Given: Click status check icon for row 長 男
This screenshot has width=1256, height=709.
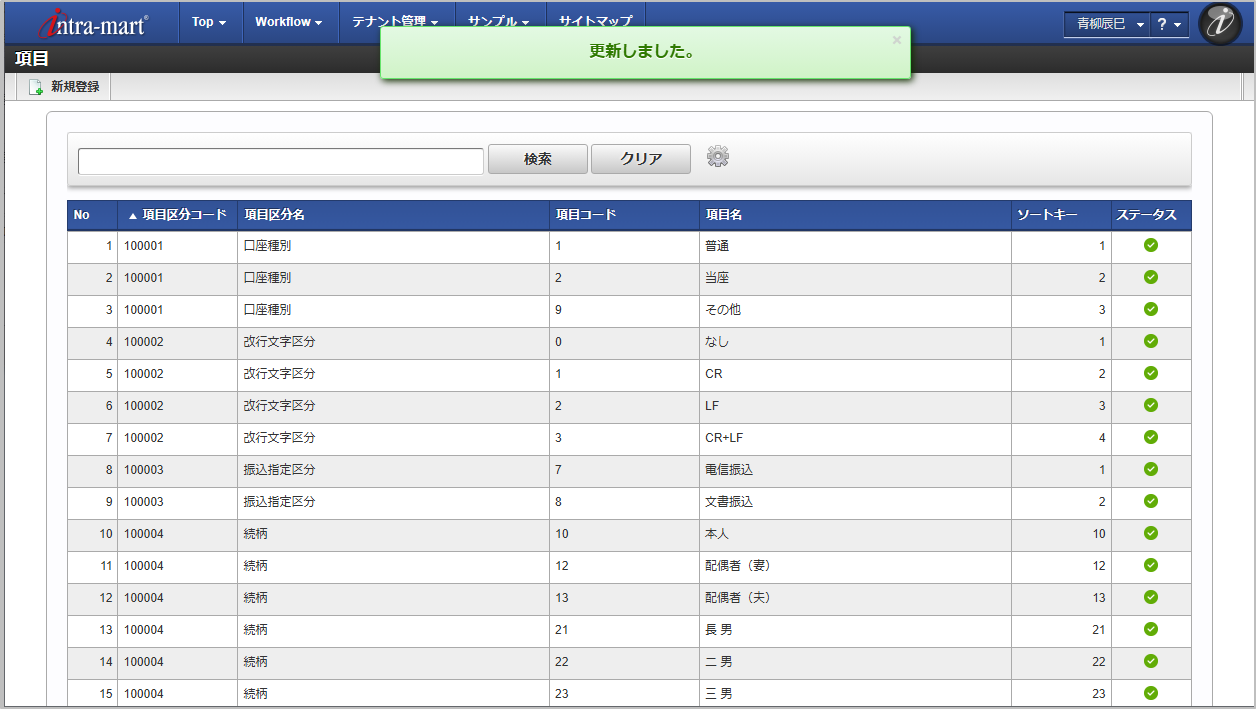Looking at the screenshot, I should pos(1151,629).
